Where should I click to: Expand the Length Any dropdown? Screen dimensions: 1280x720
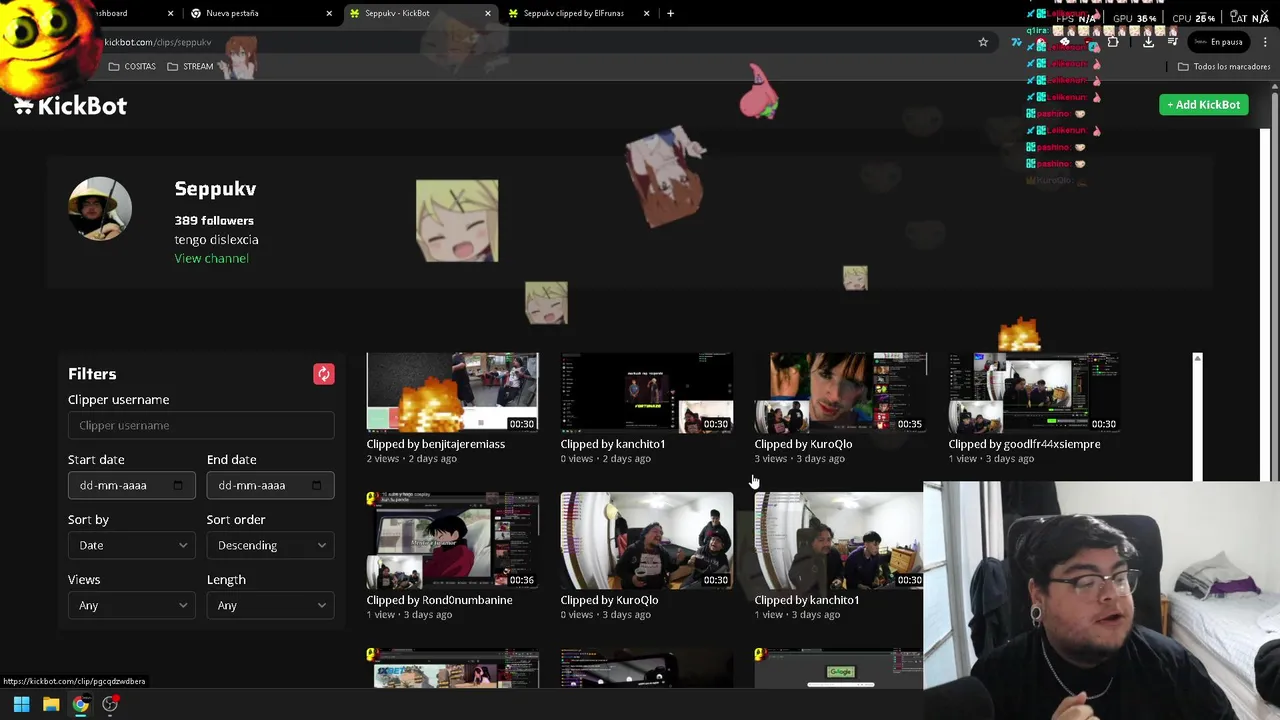270,605
